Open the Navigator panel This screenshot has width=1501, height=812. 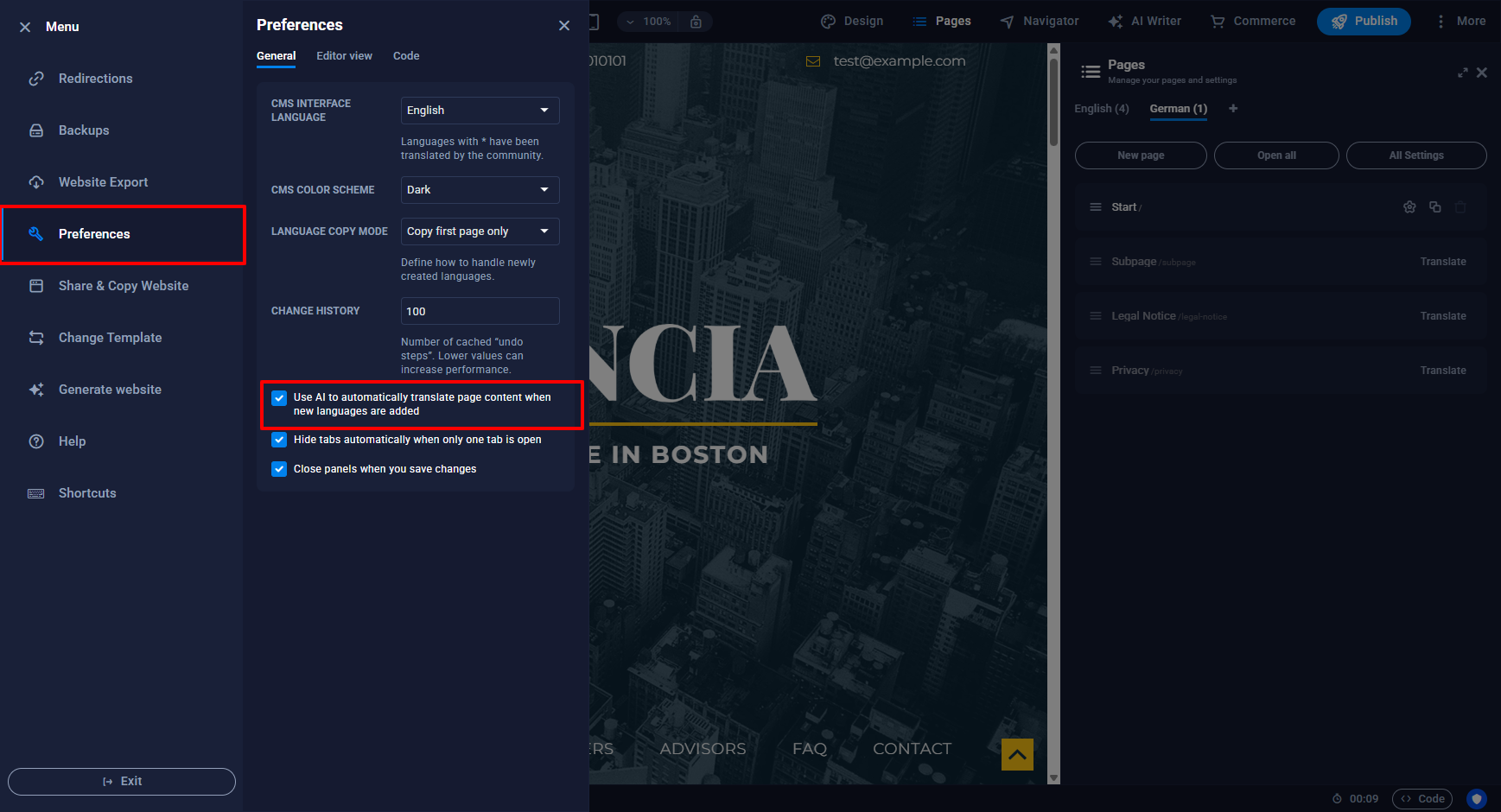(x=1039, y=22)
